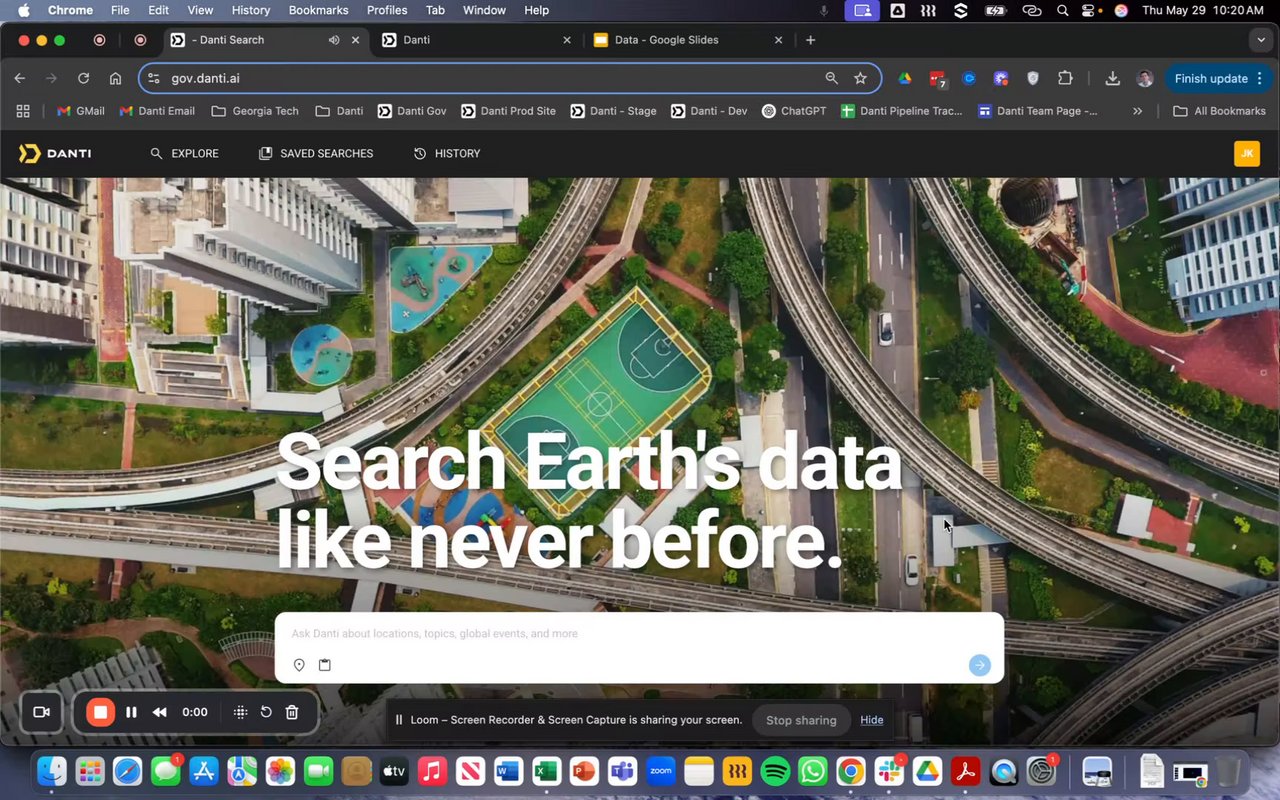Open the Extensions puzzle menu
Image resolution: width=1280 pixels, height=800 pixels.
pyautogui.click(x=1065, y=78)
